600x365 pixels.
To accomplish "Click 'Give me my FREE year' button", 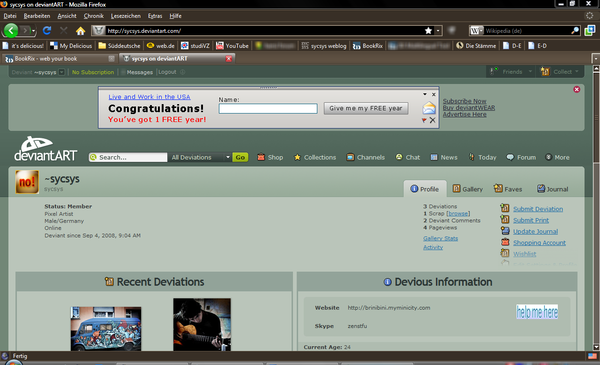I will pos(366,108).
